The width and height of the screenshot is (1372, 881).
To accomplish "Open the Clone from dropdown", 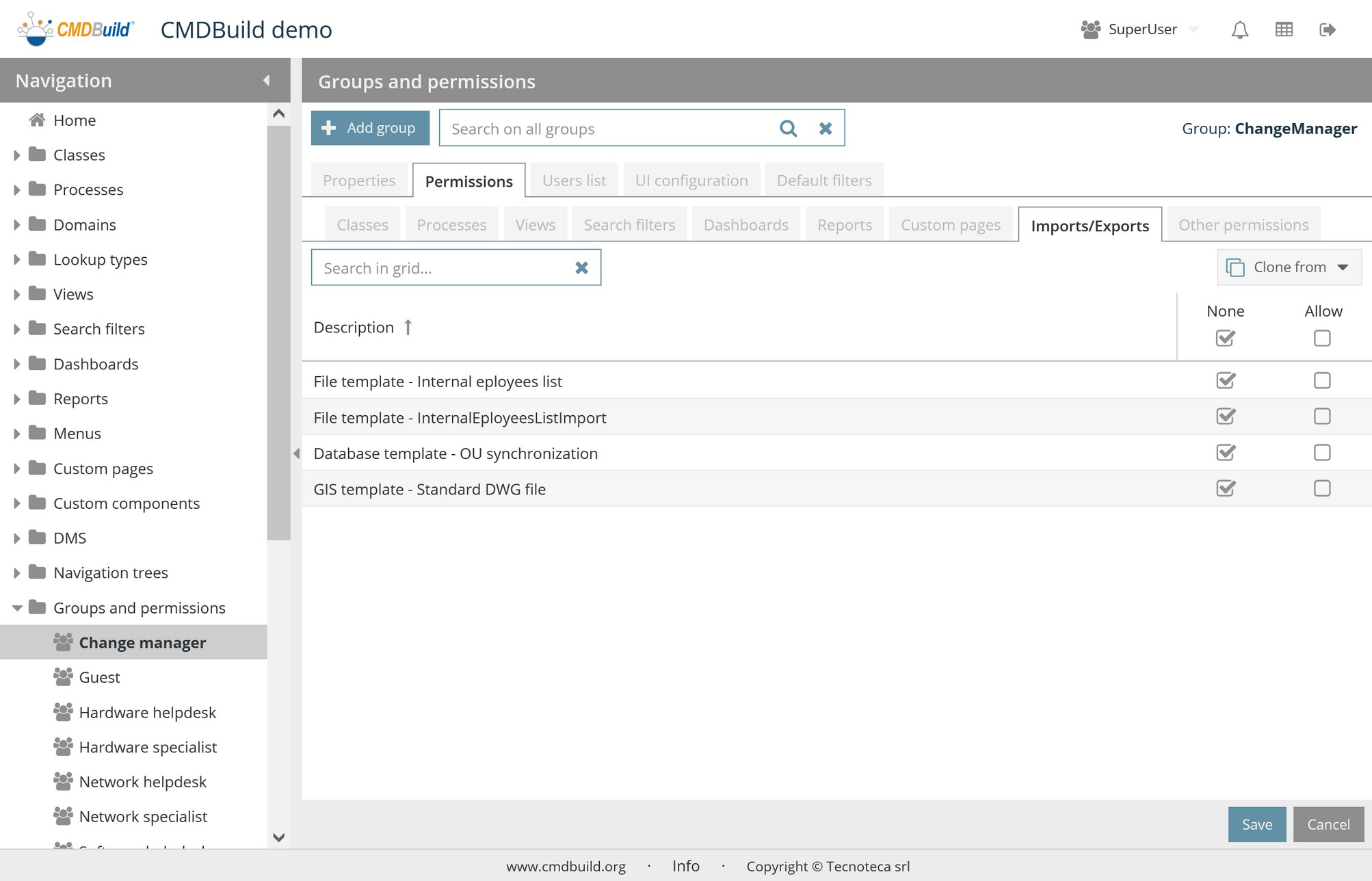I will point(1289,267).
